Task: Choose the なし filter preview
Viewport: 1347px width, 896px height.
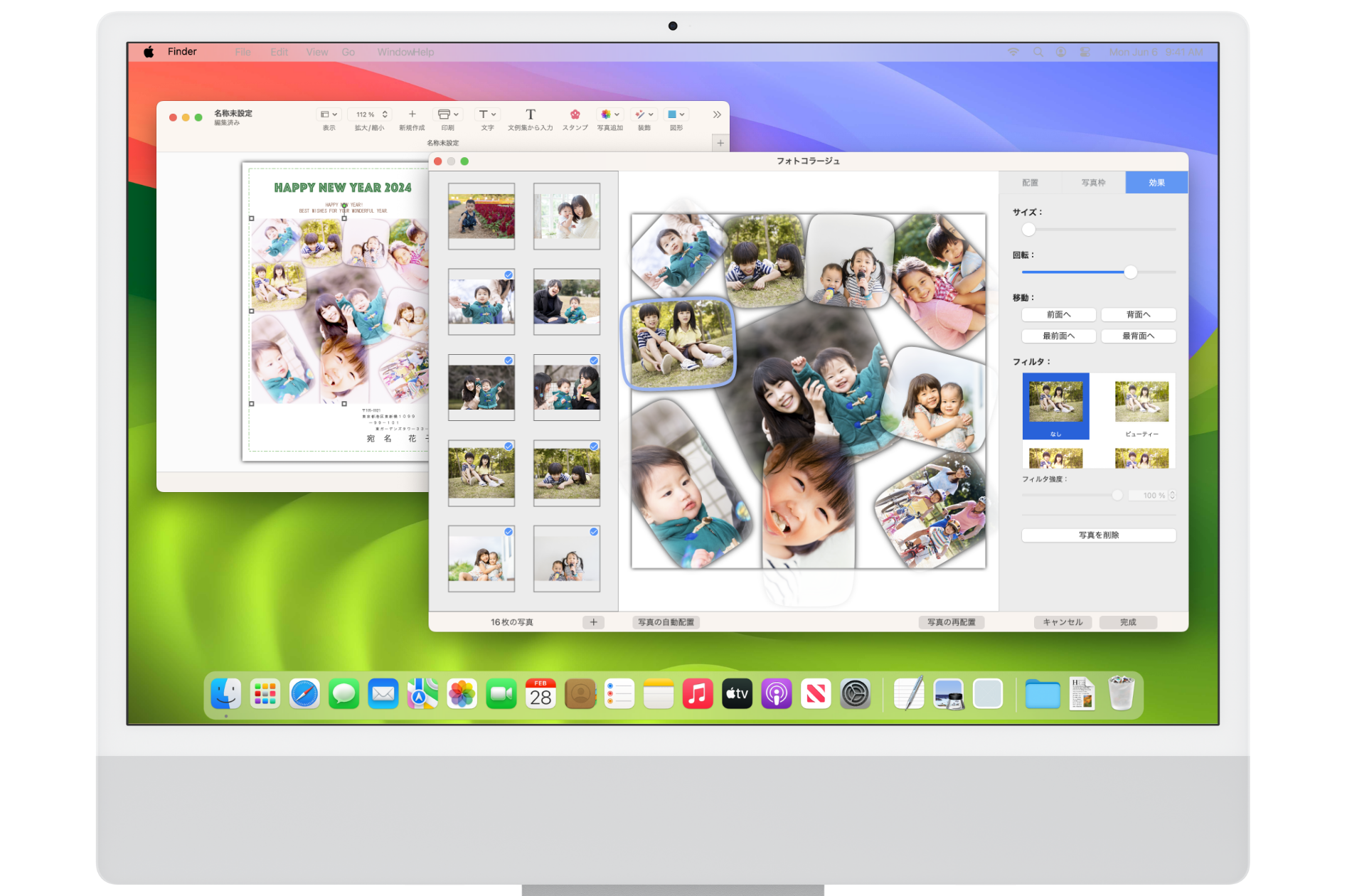Action: pos(1055,407)
